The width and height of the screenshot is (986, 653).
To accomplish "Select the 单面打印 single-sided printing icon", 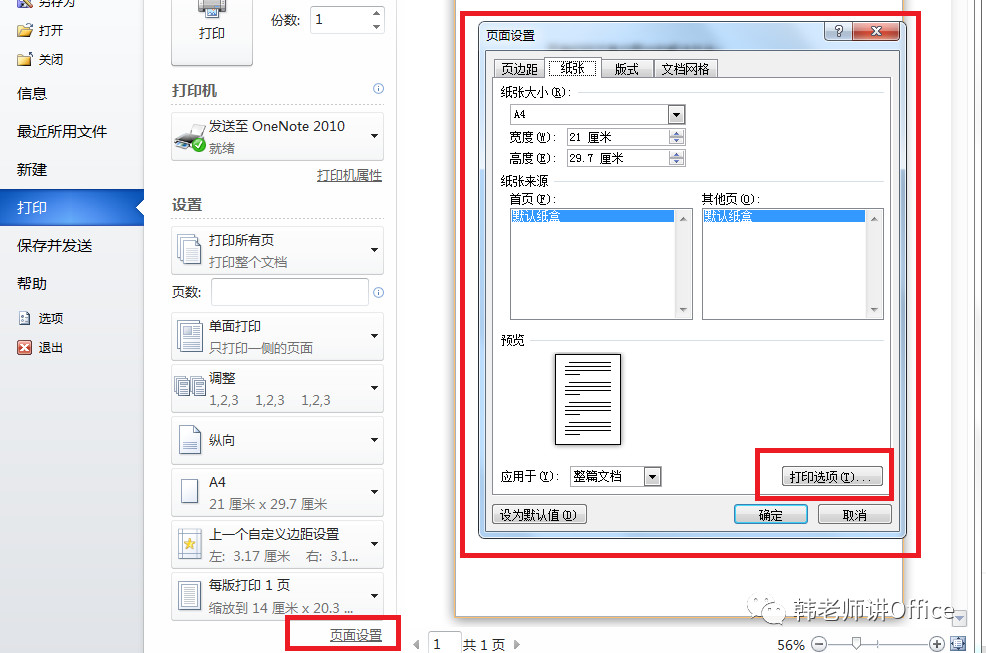I will (x=190, y=336).
